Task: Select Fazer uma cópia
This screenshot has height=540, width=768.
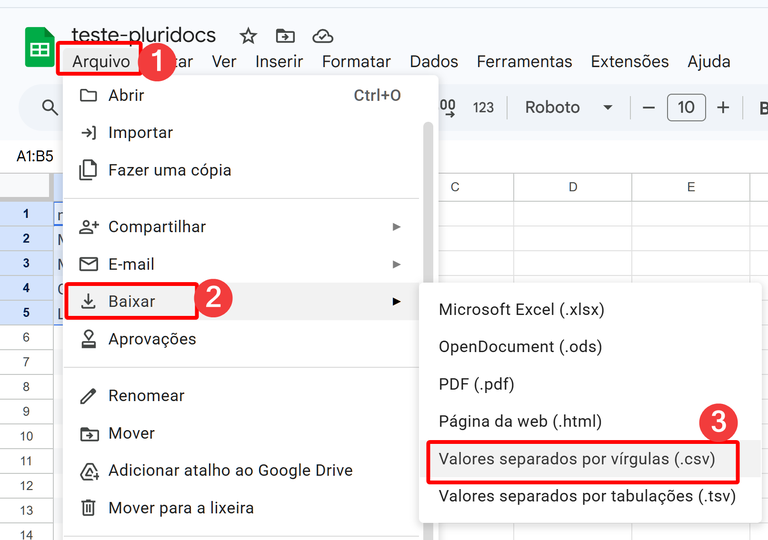Action: [242, 170]
